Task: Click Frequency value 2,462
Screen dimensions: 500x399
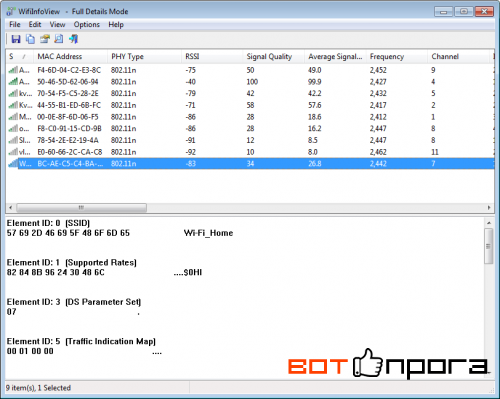Action: pos(378,152)
